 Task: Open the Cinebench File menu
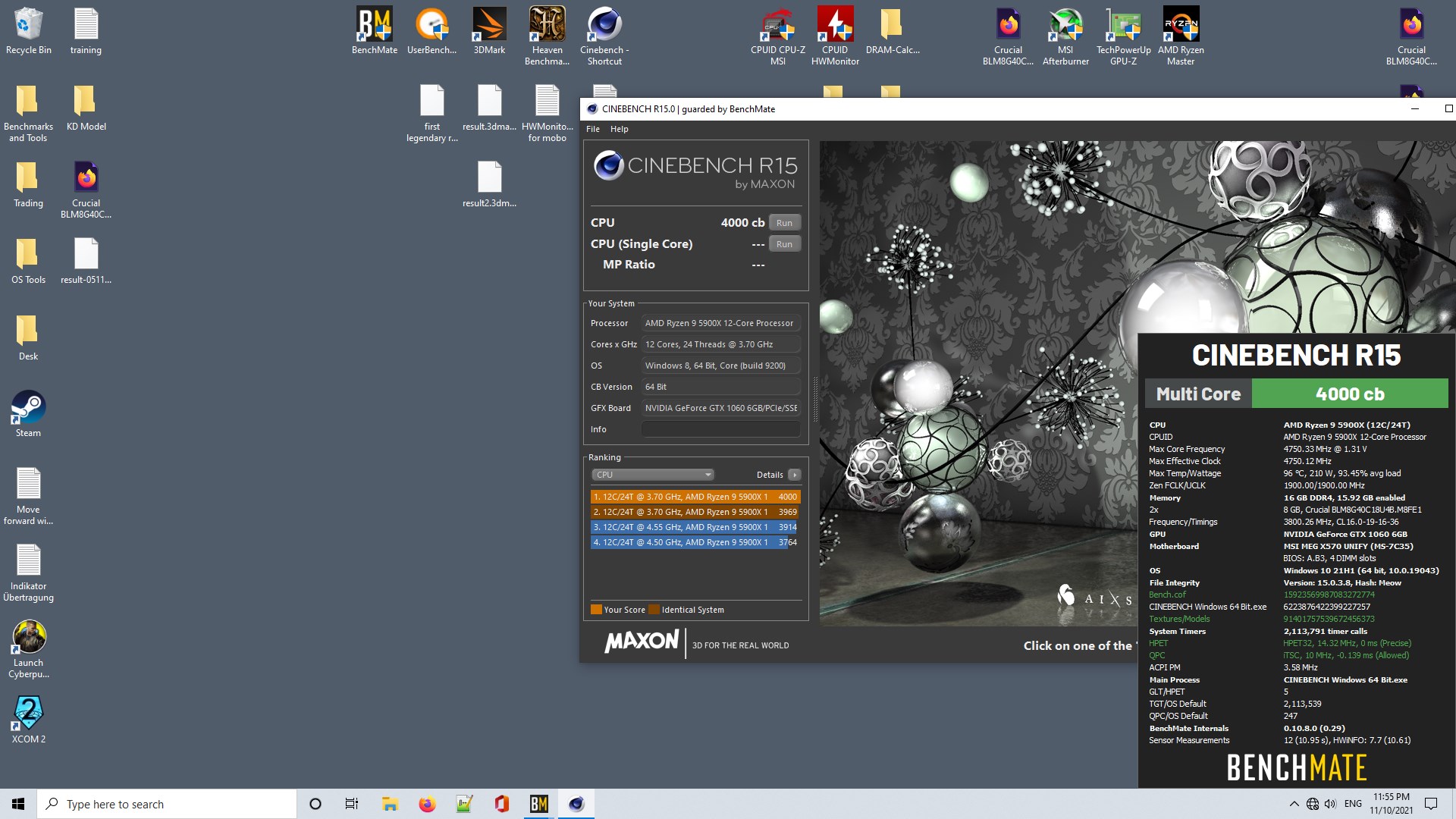(593, 129)
